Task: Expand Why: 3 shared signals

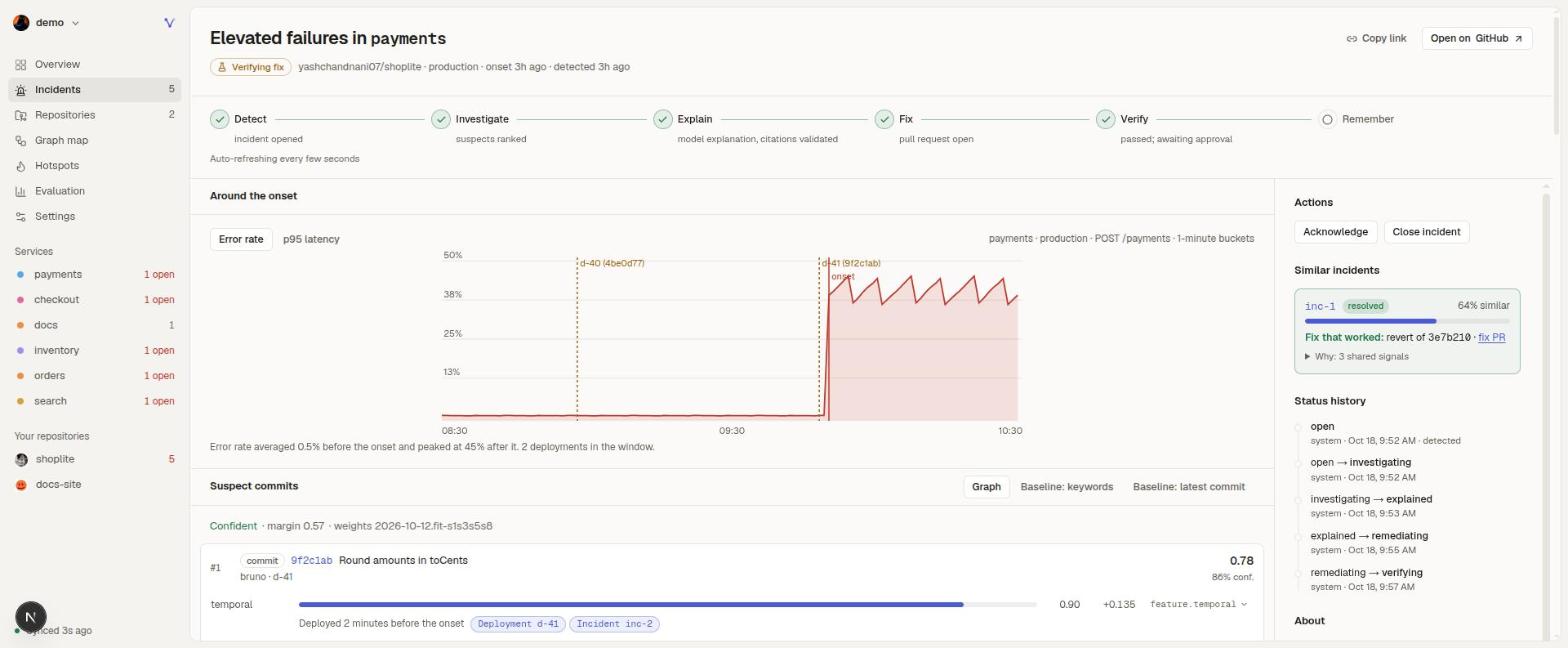Action: tap(1357, 357)
